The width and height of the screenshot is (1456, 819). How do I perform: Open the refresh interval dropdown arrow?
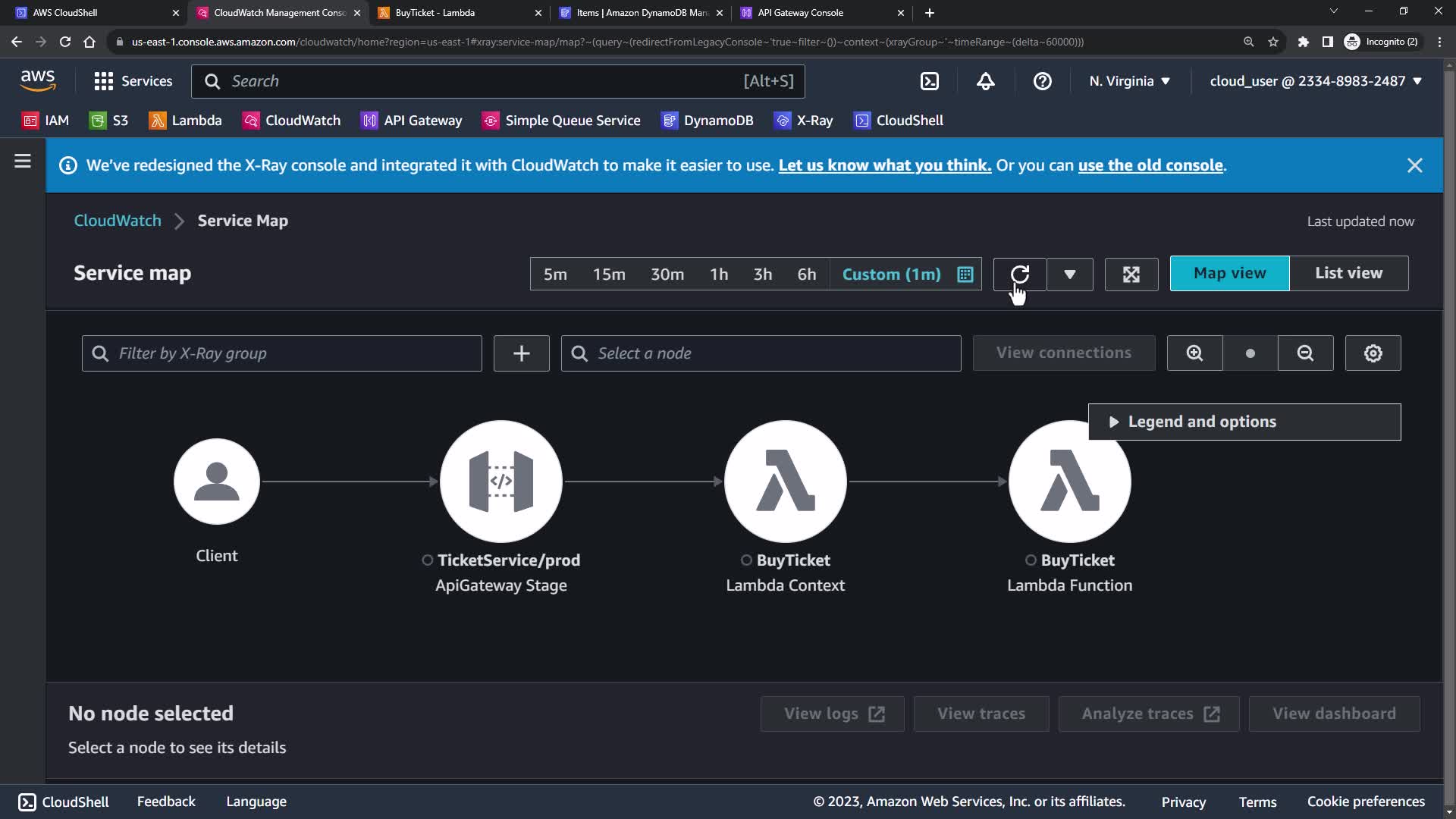point(1069,275)
